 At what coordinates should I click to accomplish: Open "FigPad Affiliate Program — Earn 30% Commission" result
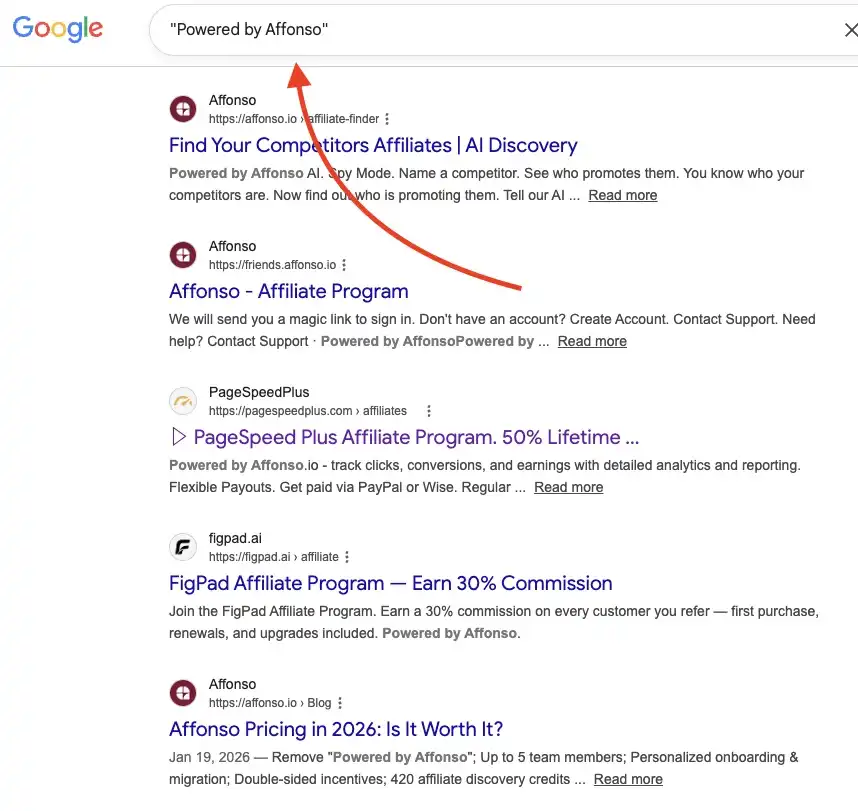(x=391, y=583)
